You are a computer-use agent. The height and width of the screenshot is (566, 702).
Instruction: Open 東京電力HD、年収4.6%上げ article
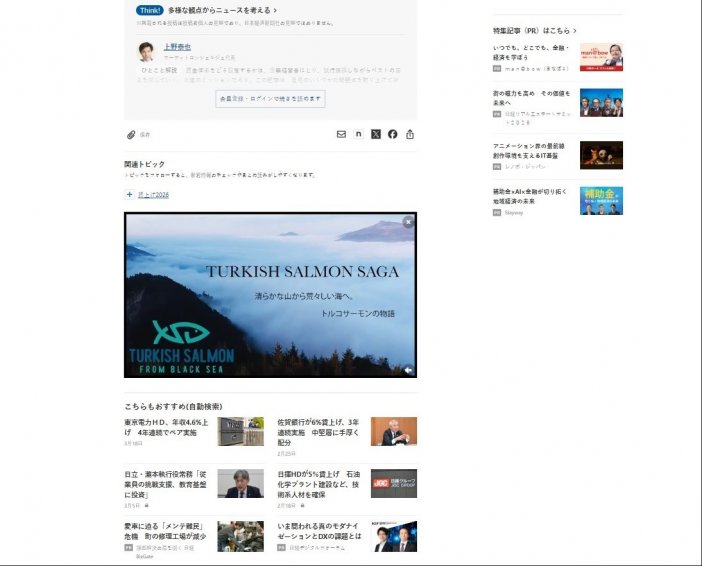coord(166,427)
